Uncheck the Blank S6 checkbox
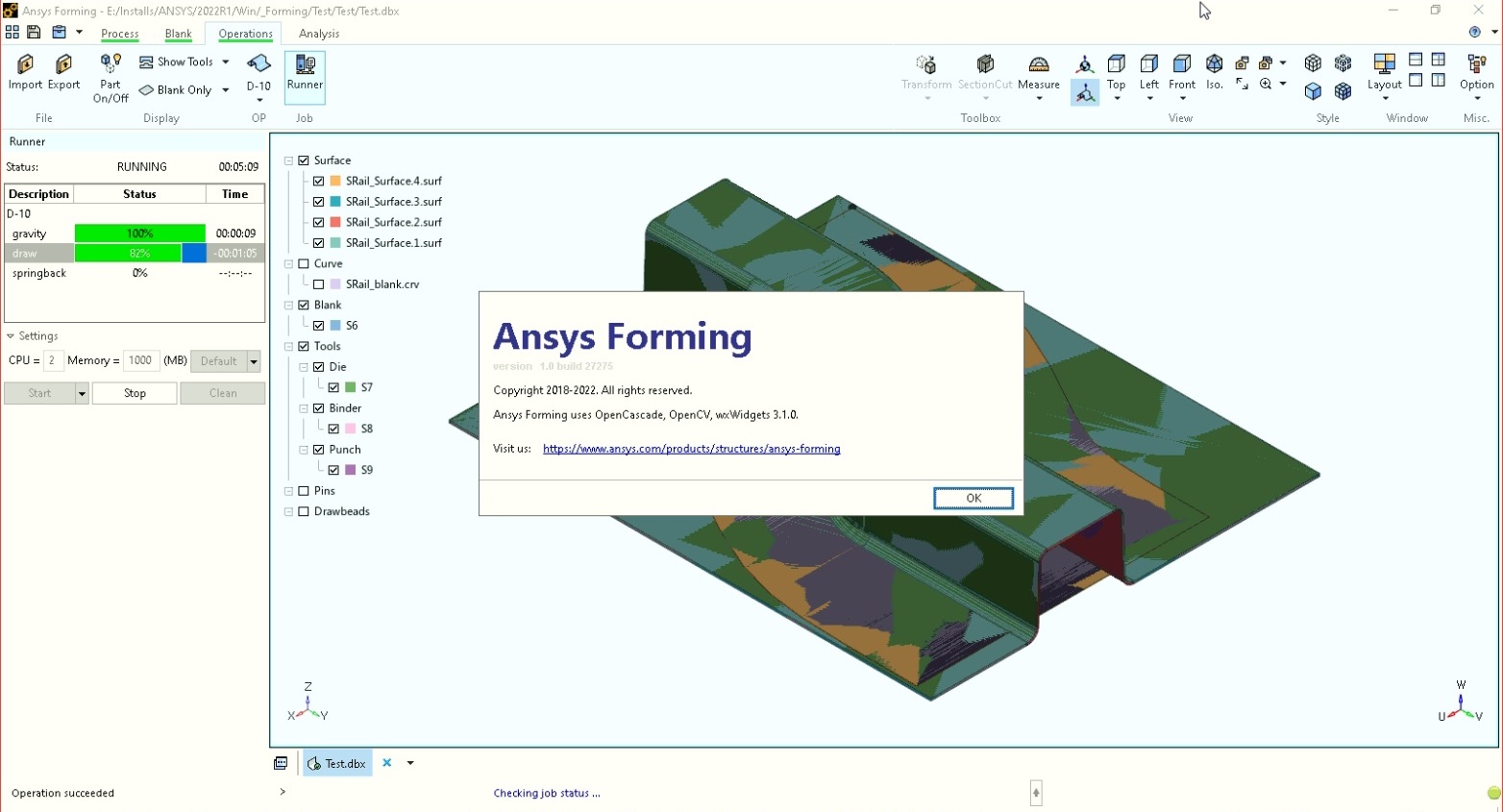The image size is (1503, 812). (319, 326)
